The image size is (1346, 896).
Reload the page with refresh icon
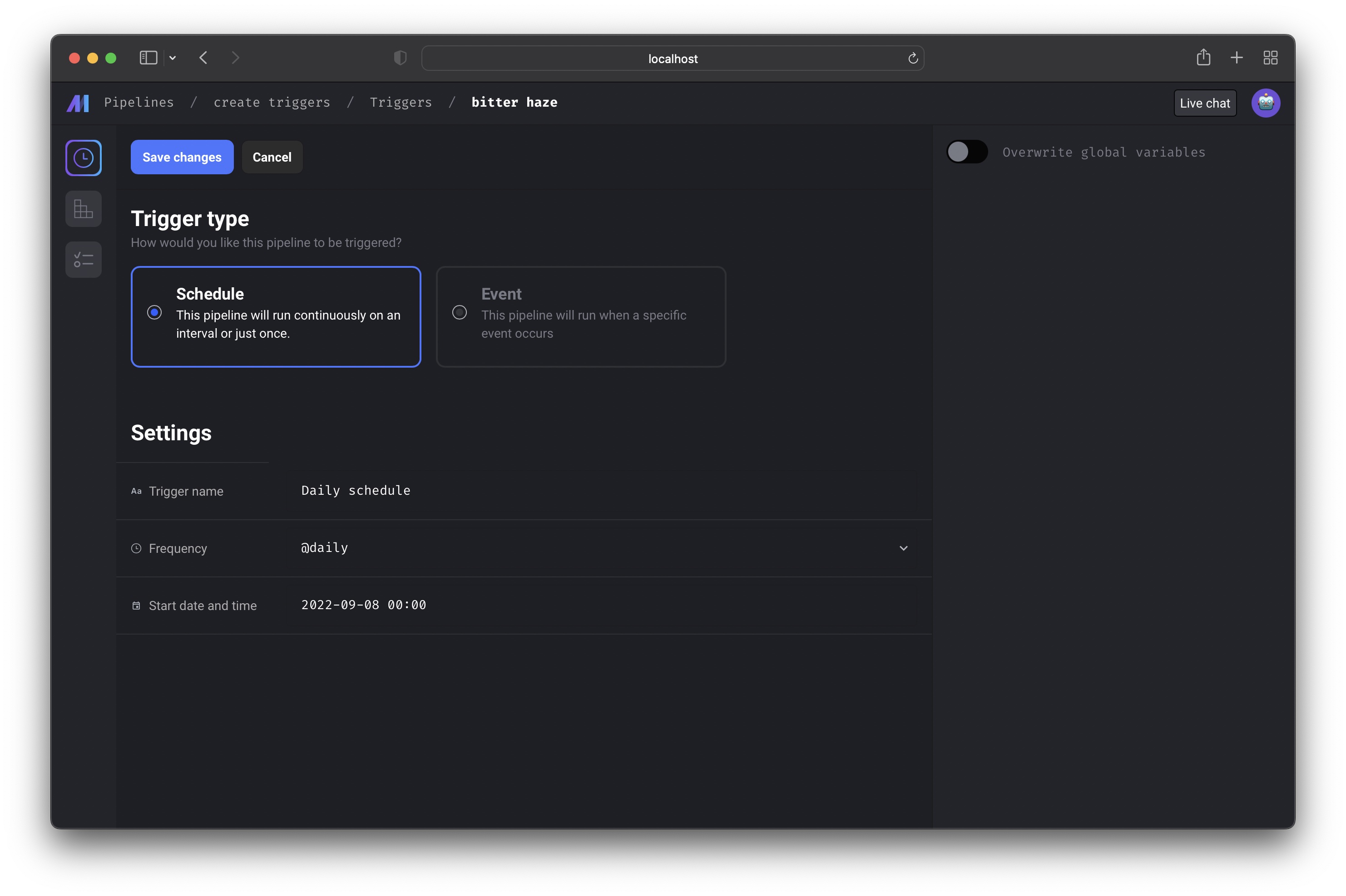(912, 58)
